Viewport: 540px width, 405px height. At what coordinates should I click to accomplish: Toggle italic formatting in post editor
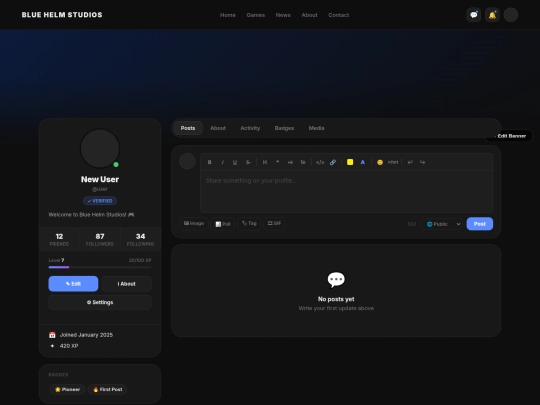222,162
